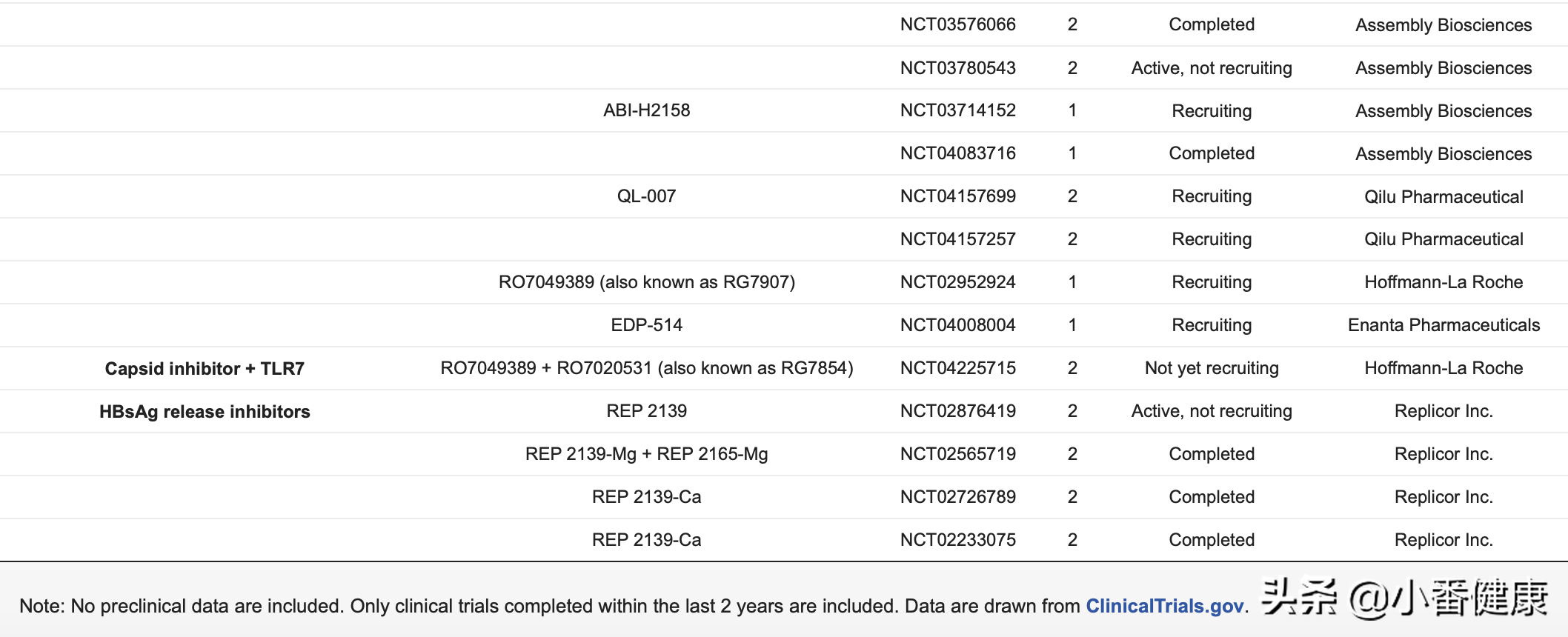Open the ClinicalTrials.gov link
1568x637 pixels.
1164,606
